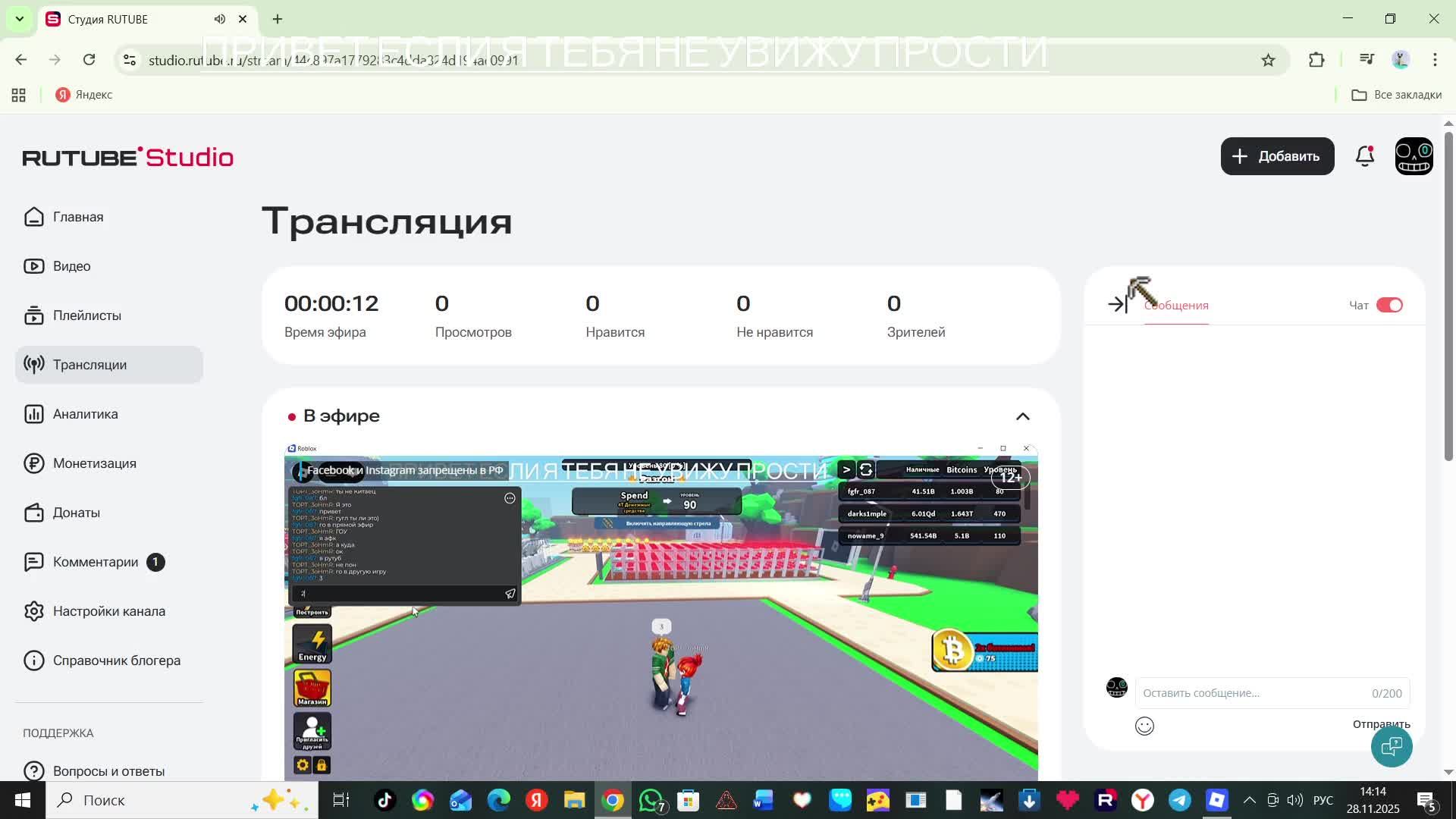Image resolution: width=1456 pixels, height=819 pixels.
Task: Open the Аналитика sidebar item
Action: click(x=85, y=414)
